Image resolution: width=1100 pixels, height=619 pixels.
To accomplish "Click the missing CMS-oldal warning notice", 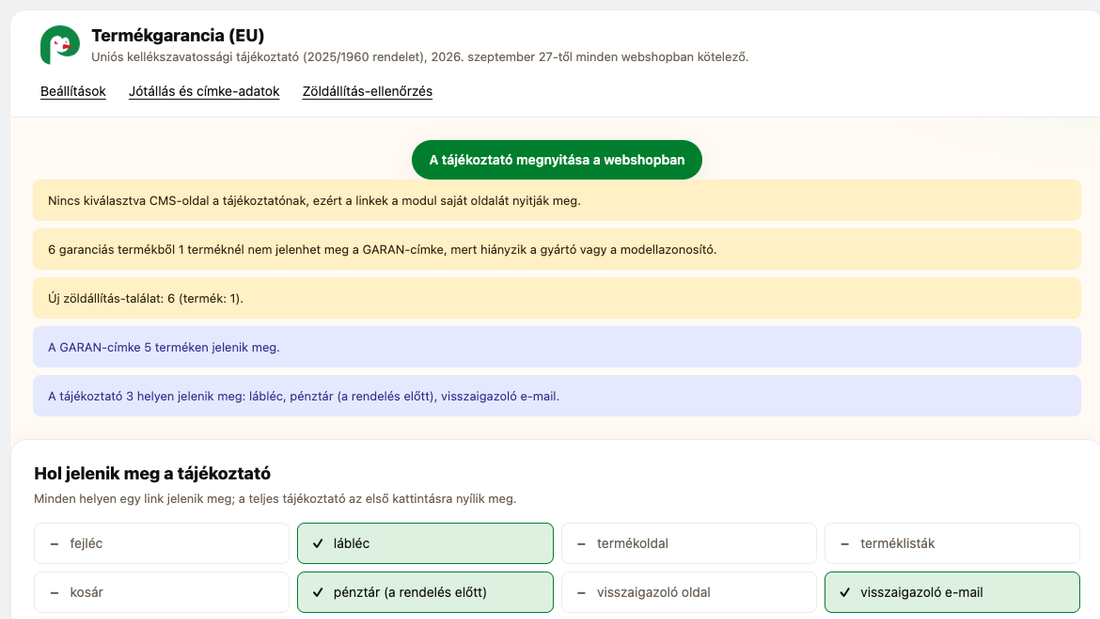I will [557, 201].
